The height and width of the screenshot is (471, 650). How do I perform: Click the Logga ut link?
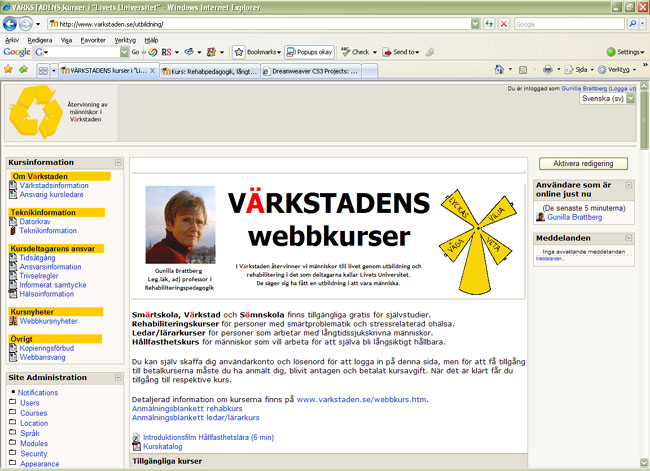pyautogui.click(x=622, y=88)
